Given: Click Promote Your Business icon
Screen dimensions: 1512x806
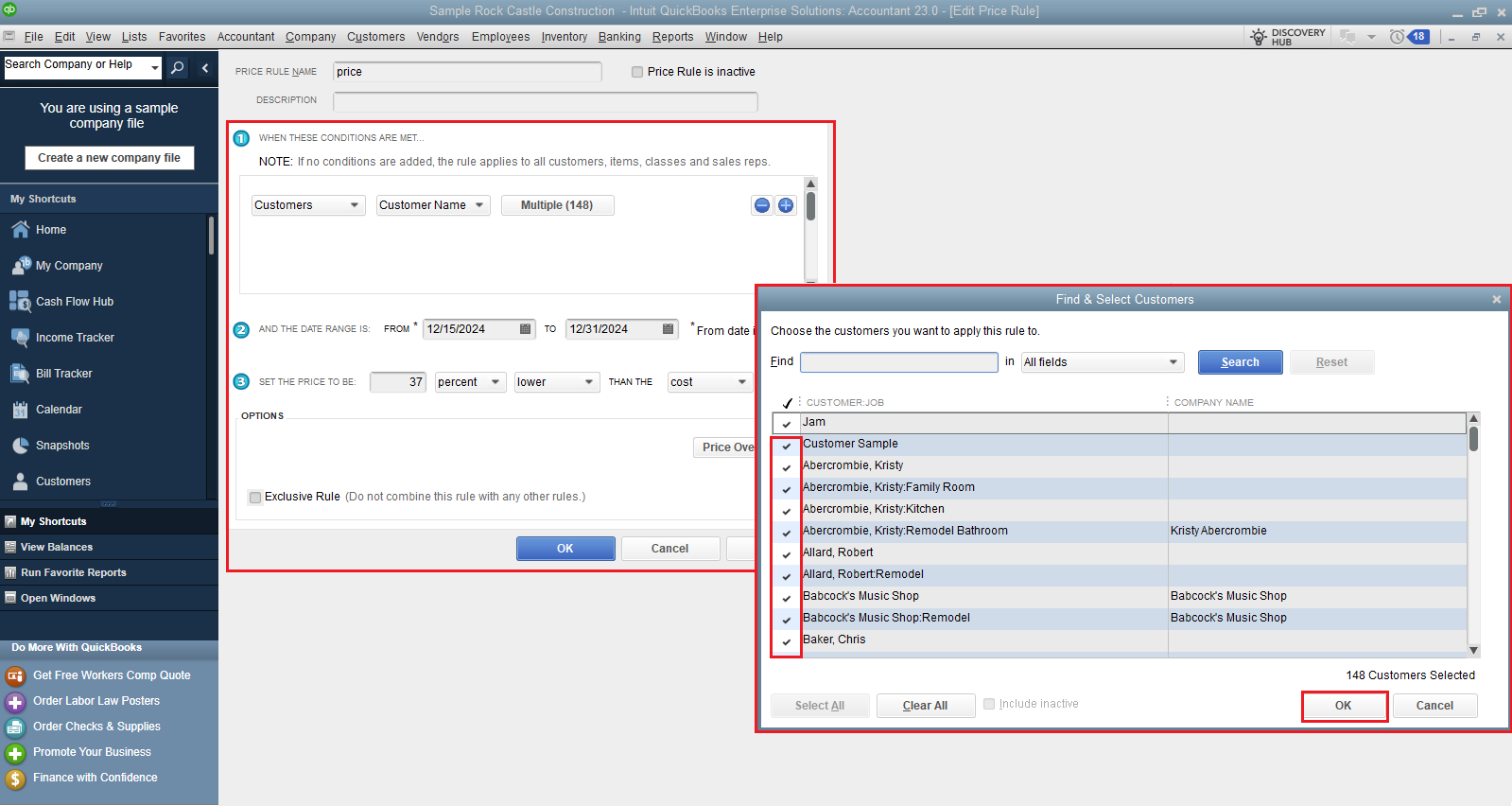Looking at the screenshot, I should tap(15, 753).
